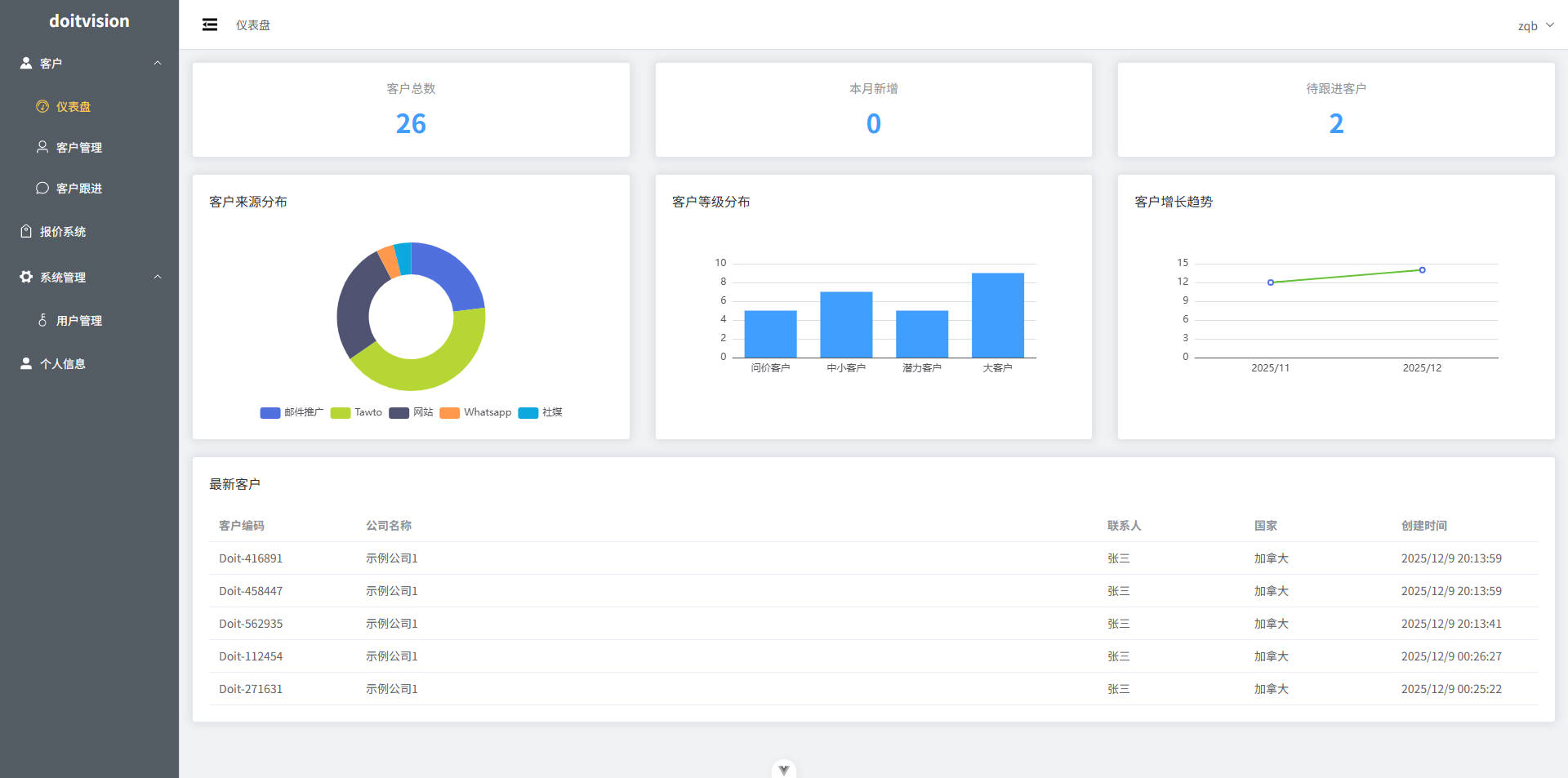Click customer code Doit-562935
The width and height of the screenshot is (1568, 778).
point(251,624)
